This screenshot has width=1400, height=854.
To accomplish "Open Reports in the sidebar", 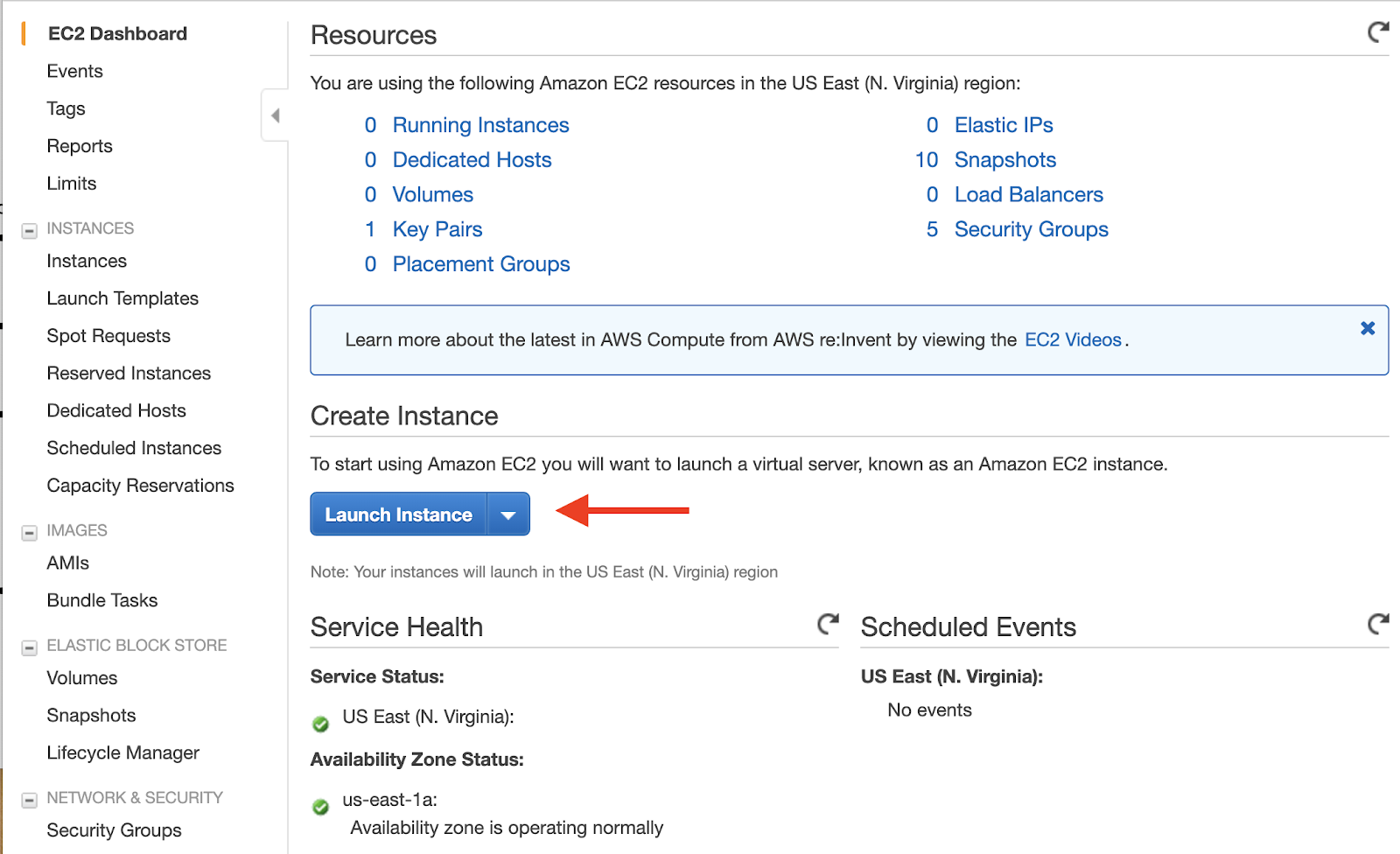I will tap(80, 146).
